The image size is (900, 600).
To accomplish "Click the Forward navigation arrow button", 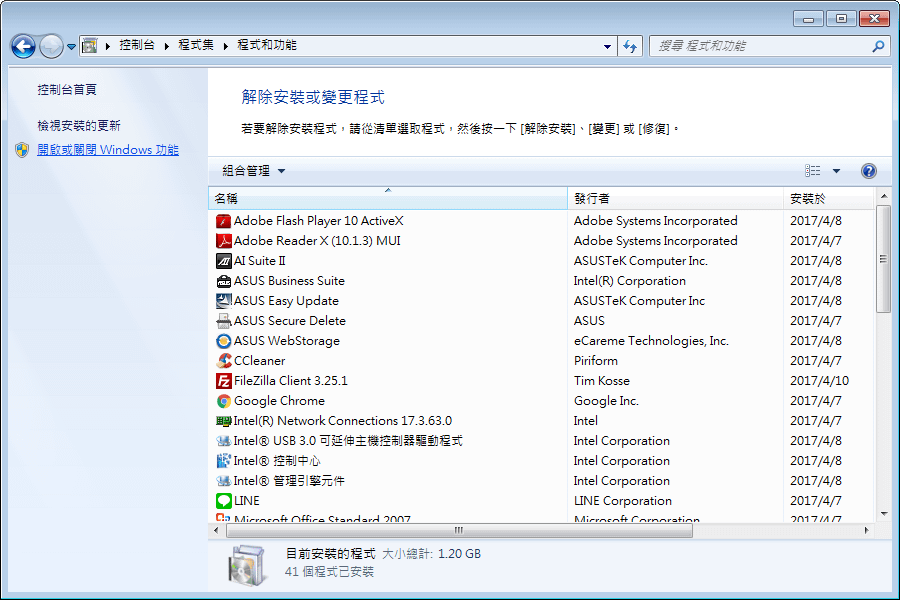I will [x=51, y=46].
